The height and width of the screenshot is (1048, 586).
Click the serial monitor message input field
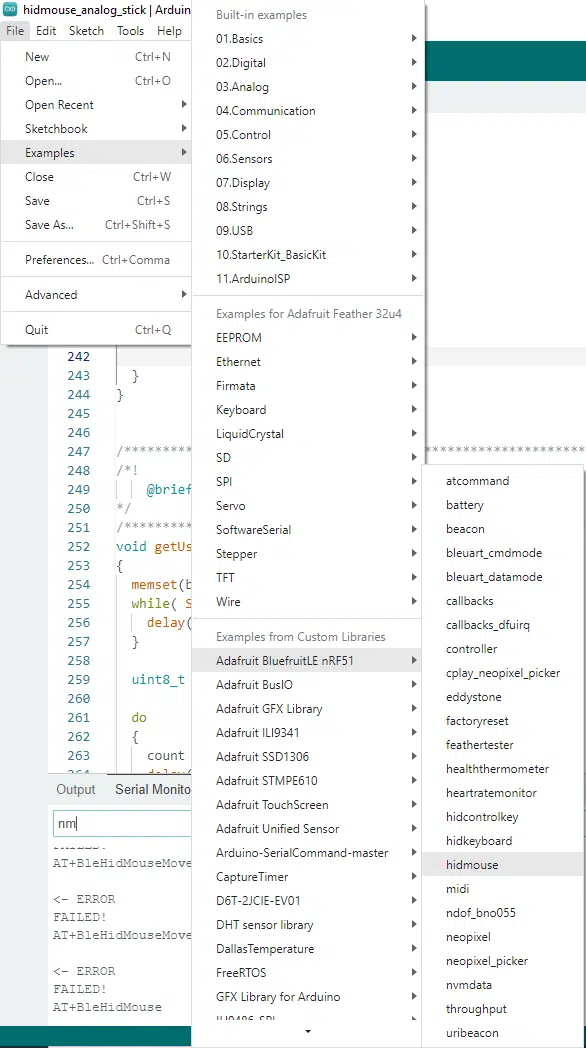(123, 823)
